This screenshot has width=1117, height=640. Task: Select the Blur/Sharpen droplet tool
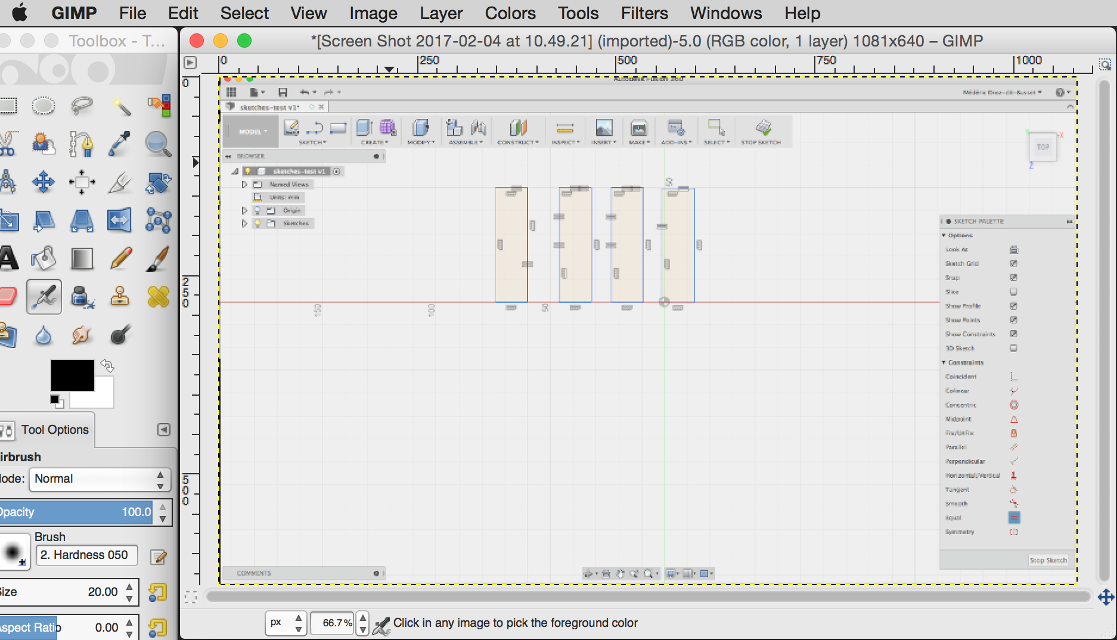pyautogui.click(x=43, y=334)
